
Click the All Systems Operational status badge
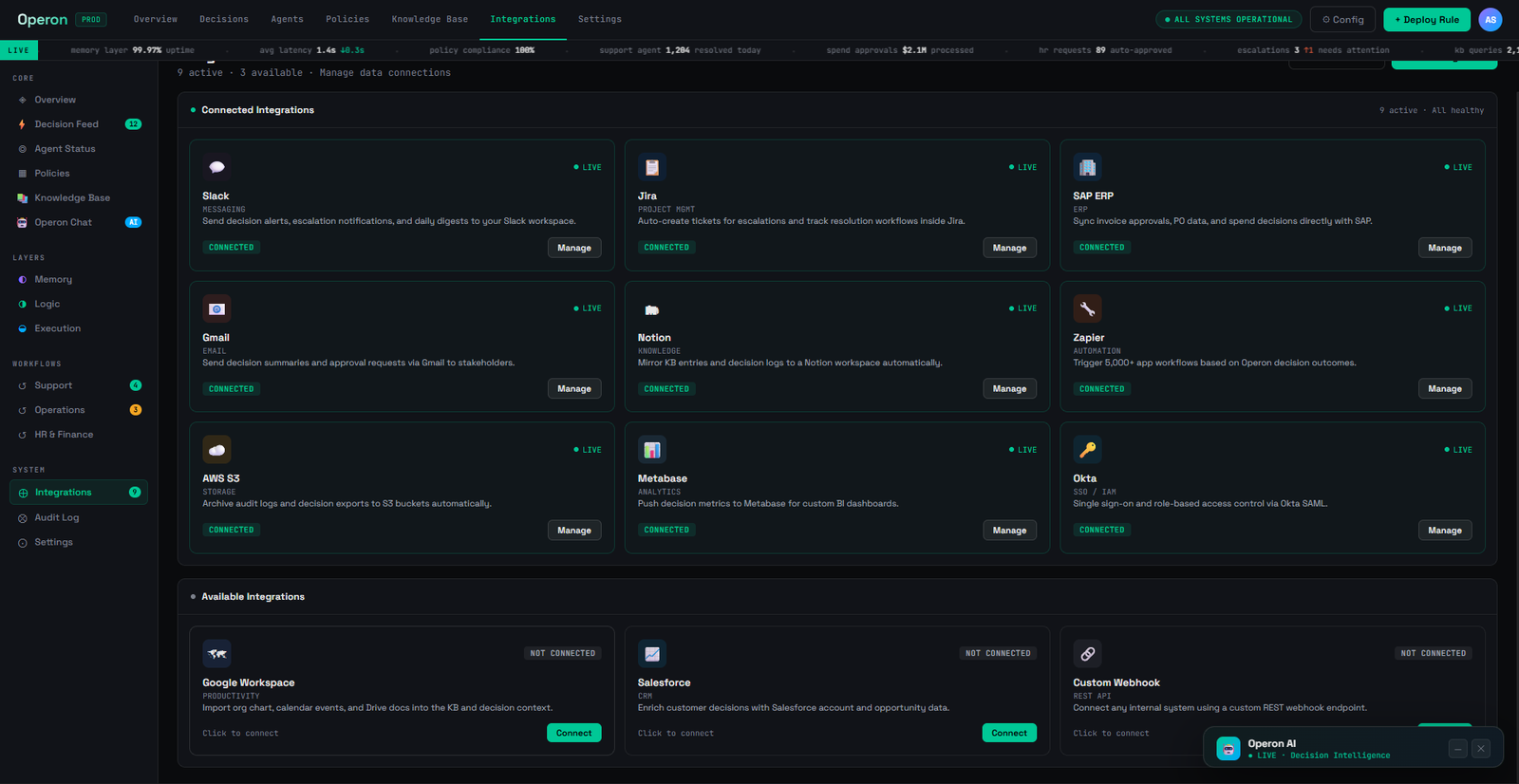pyautogui.click(x=1228, y=19)
